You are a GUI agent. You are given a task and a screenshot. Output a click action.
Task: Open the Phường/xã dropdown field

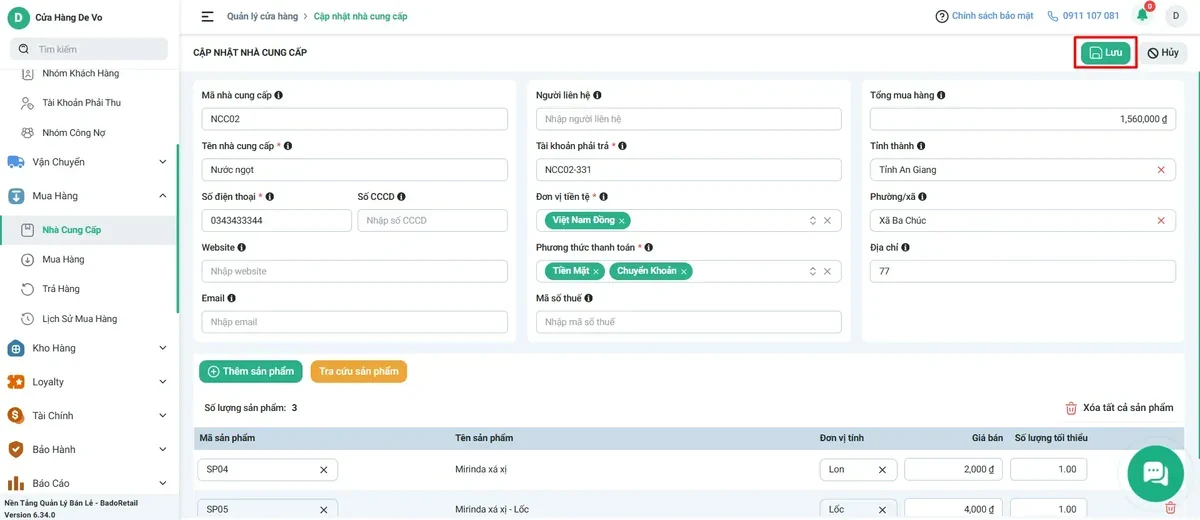[1023, 220]
